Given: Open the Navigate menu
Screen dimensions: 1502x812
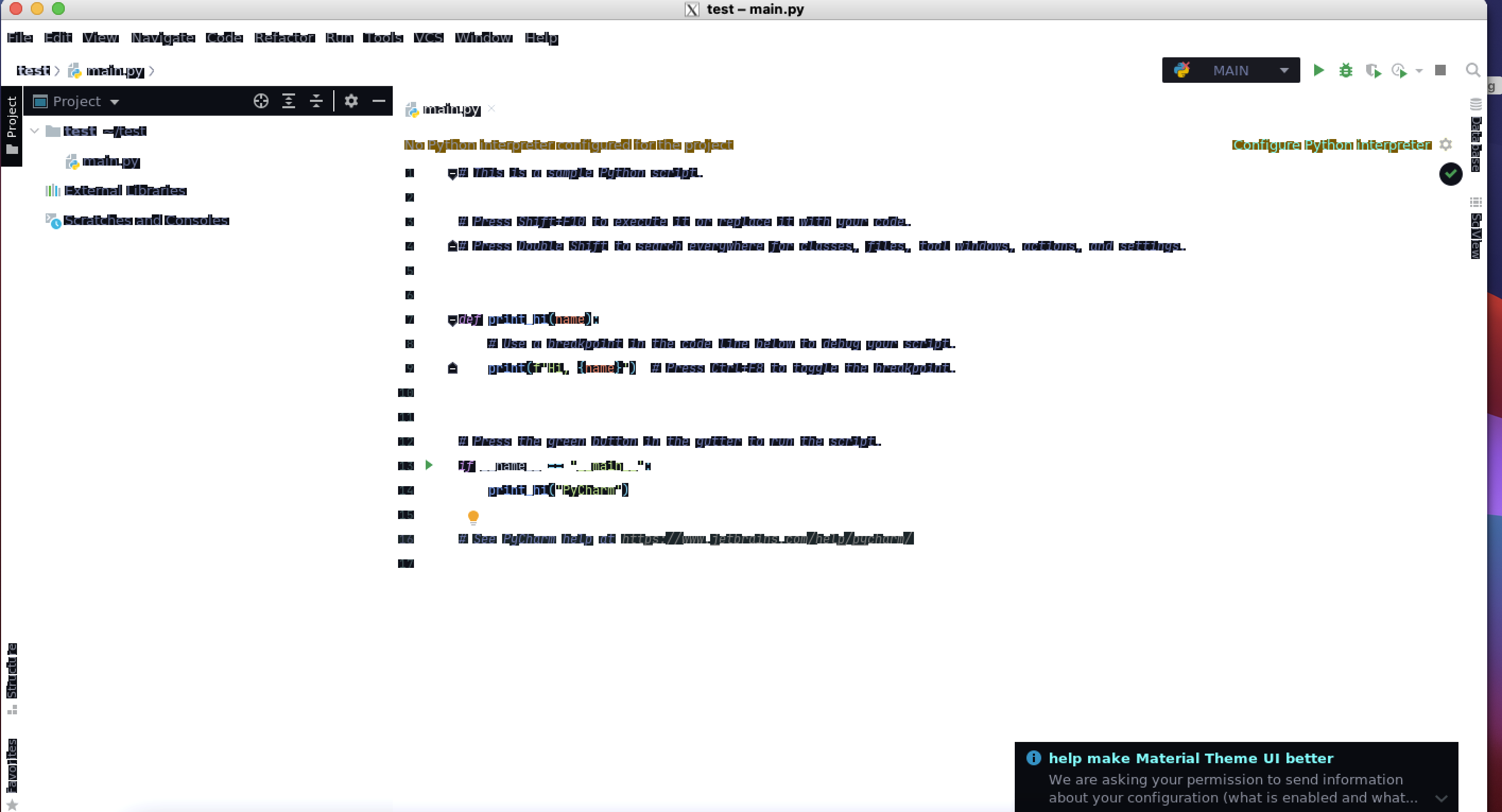Looking at the screenshot, I should tap(163, 37).
